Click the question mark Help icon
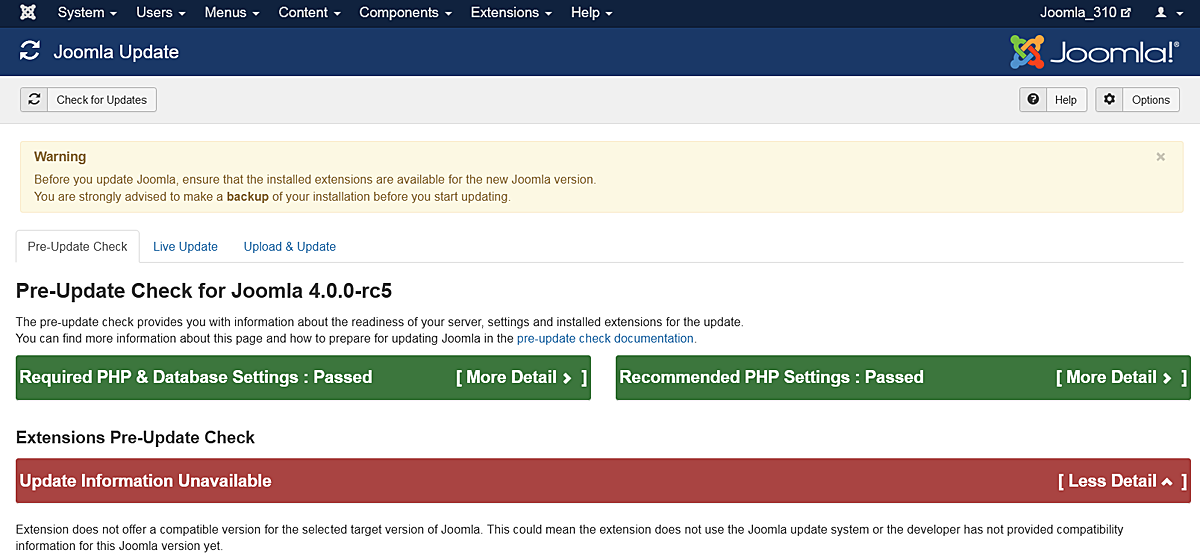The width and height of the screenshot is (1200, 559). click(1033, 100)
